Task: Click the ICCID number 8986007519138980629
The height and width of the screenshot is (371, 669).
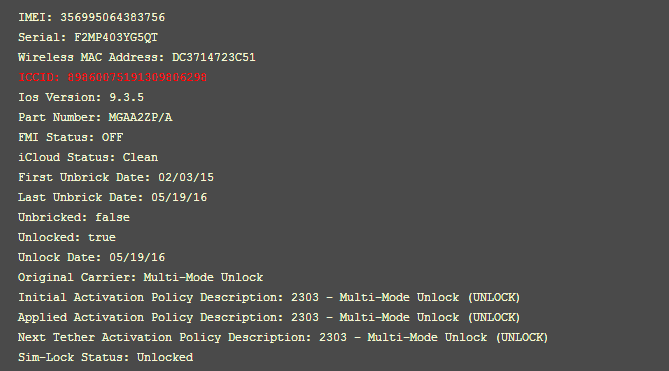Action: pos(137,78)
